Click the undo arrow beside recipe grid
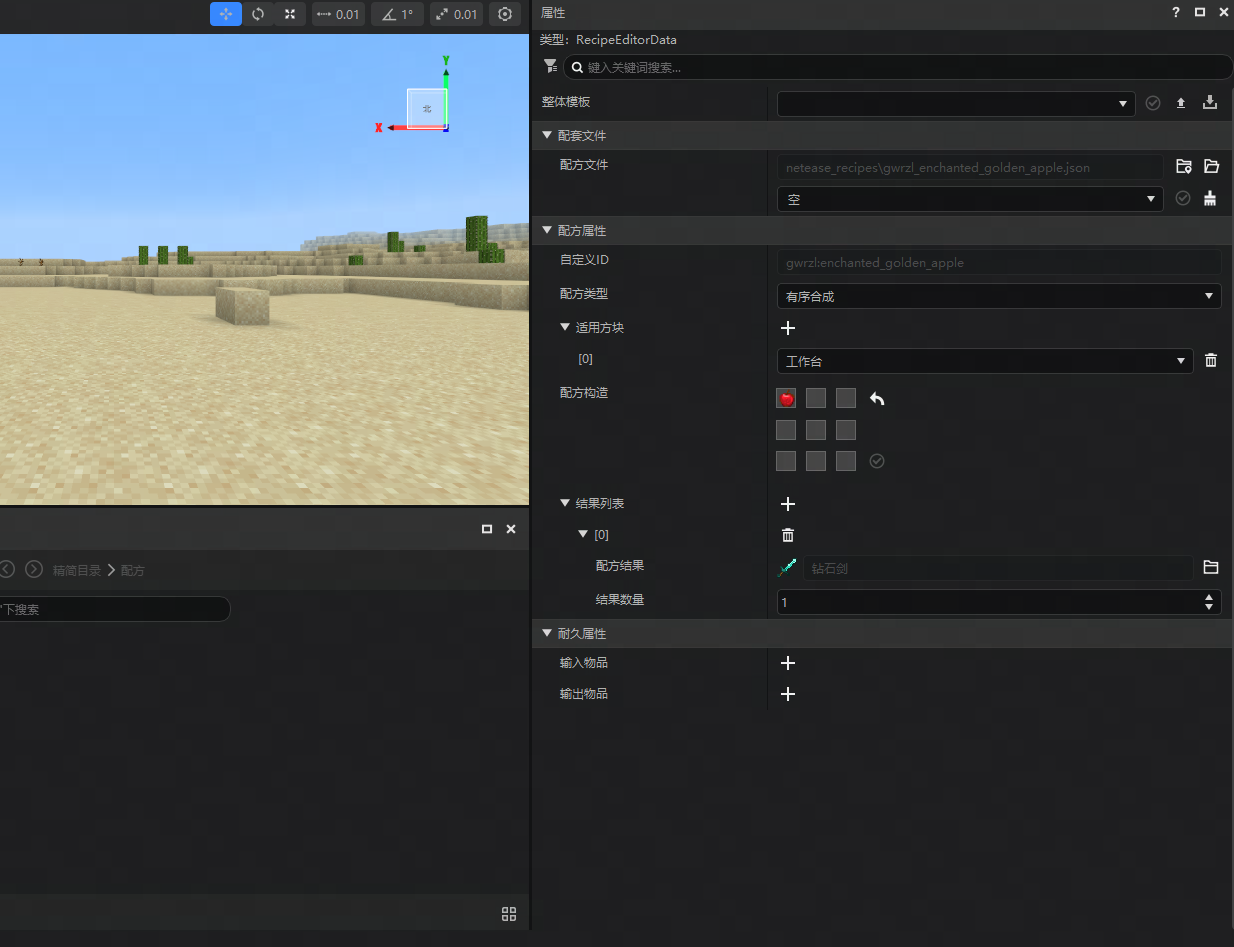The image size is (1234, 947). tap(877, 399)
